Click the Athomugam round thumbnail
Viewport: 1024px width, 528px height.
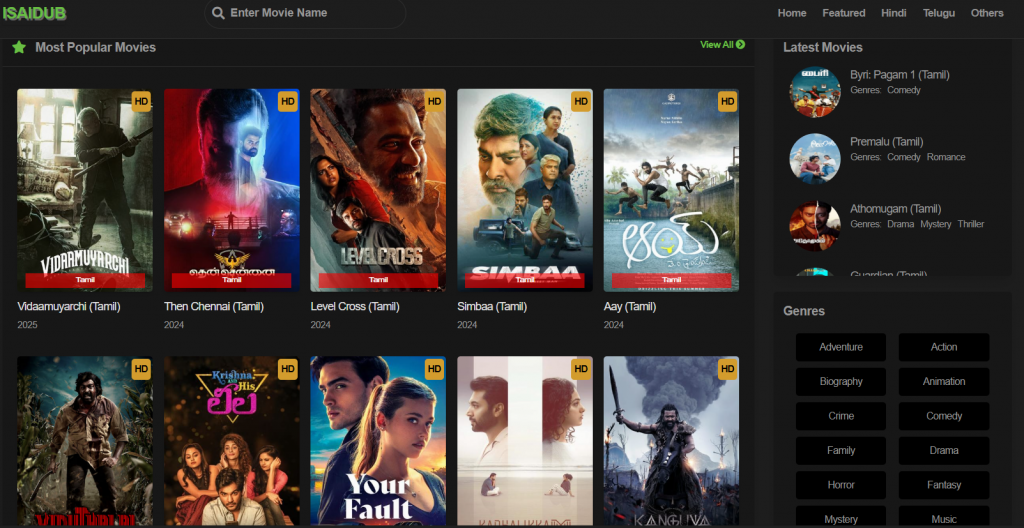(815, 225)
